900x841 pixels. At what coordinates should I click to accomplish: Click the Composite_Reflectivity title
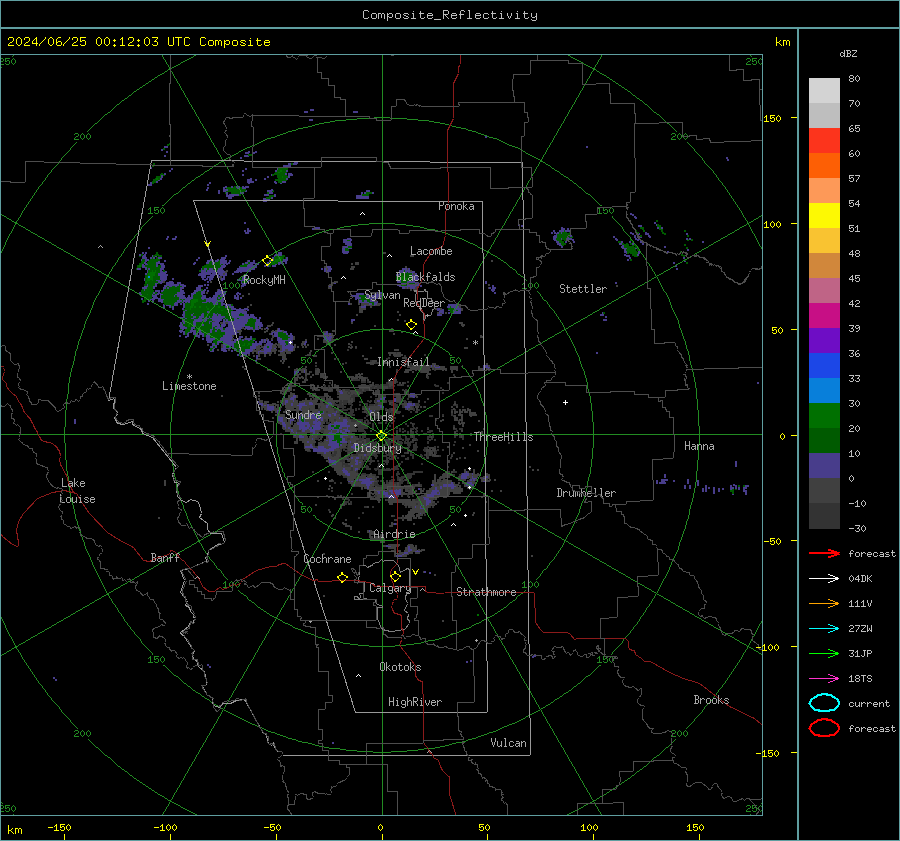click(450, 15)
